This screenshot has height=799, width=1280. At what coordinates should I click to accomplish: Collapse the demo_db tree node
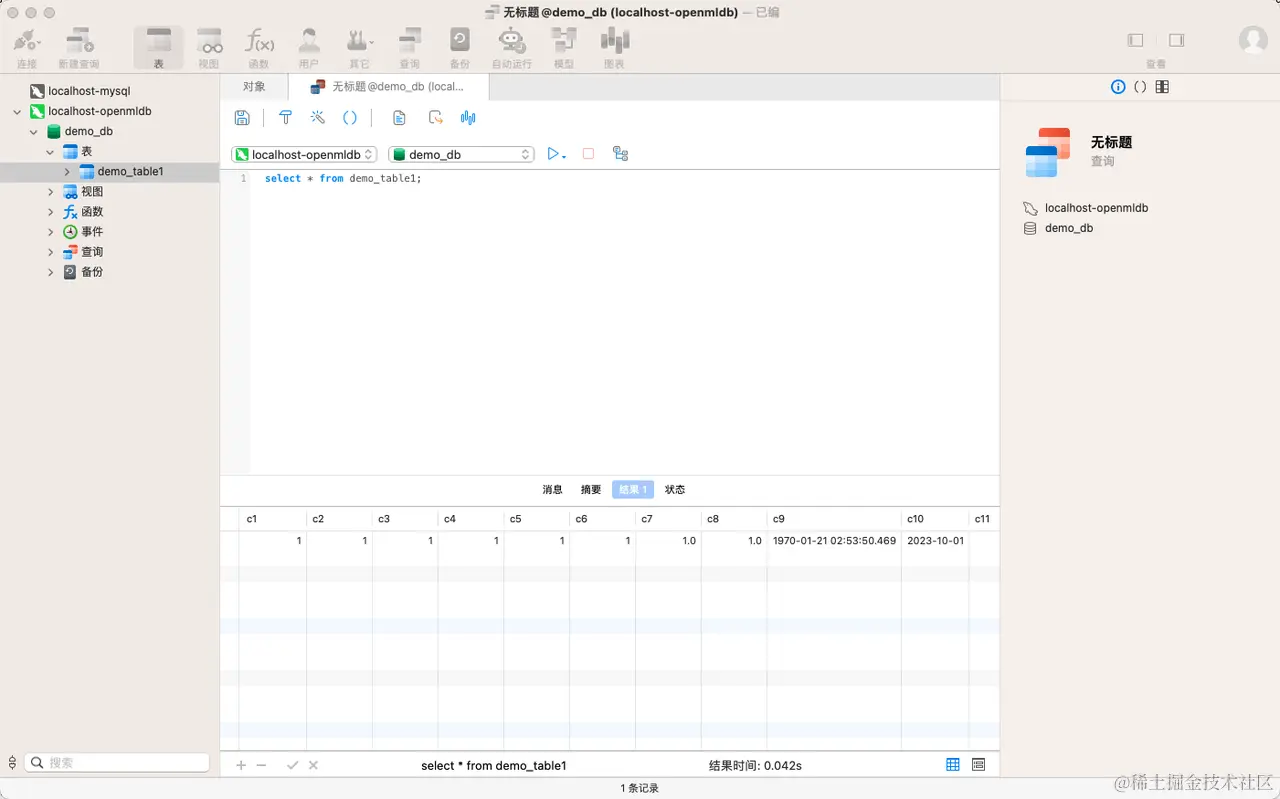(x=34, y=132)
